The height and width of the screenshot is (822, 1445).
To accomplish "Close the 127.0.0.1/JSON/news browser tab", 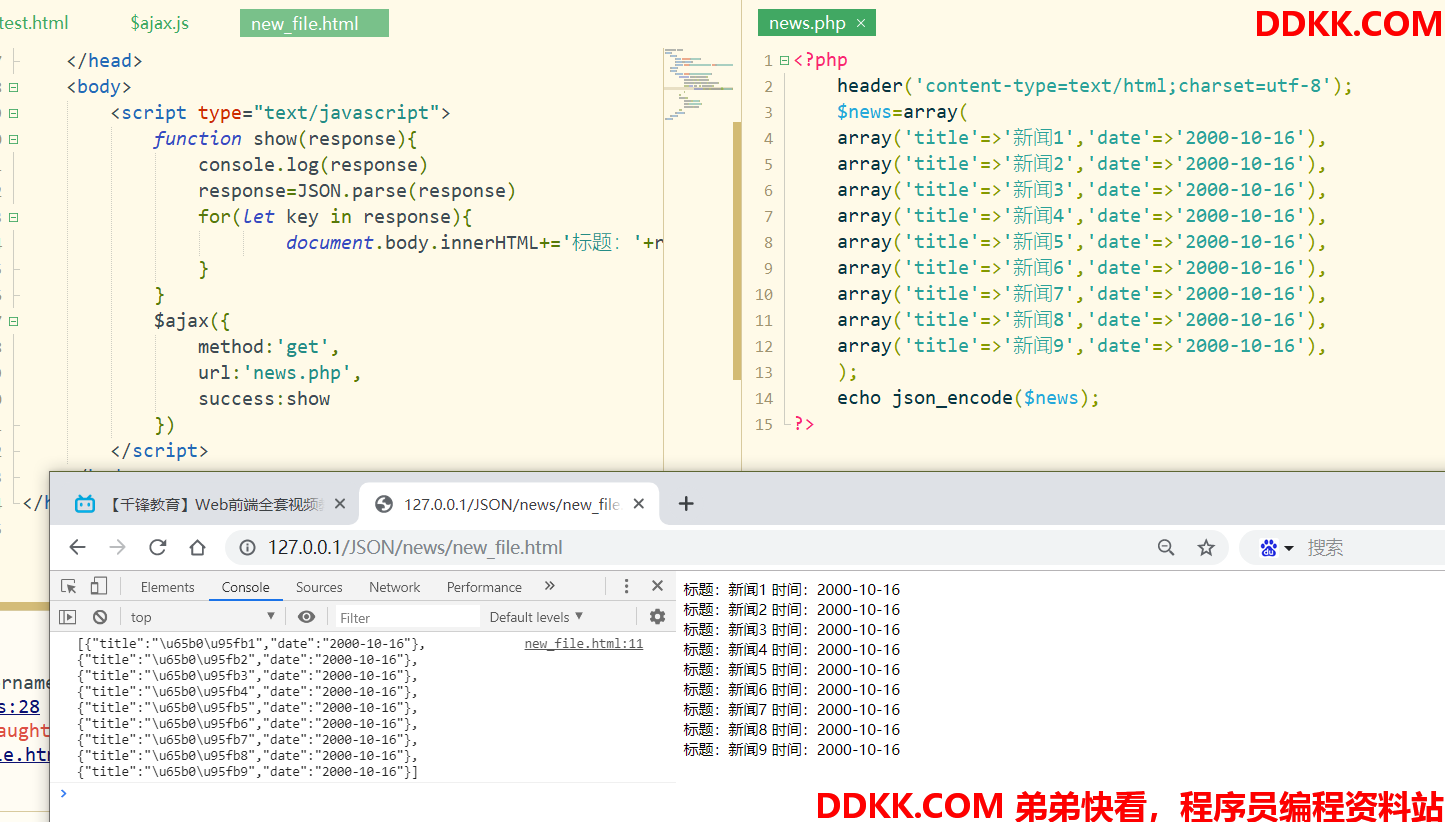I will coord(639,504).
